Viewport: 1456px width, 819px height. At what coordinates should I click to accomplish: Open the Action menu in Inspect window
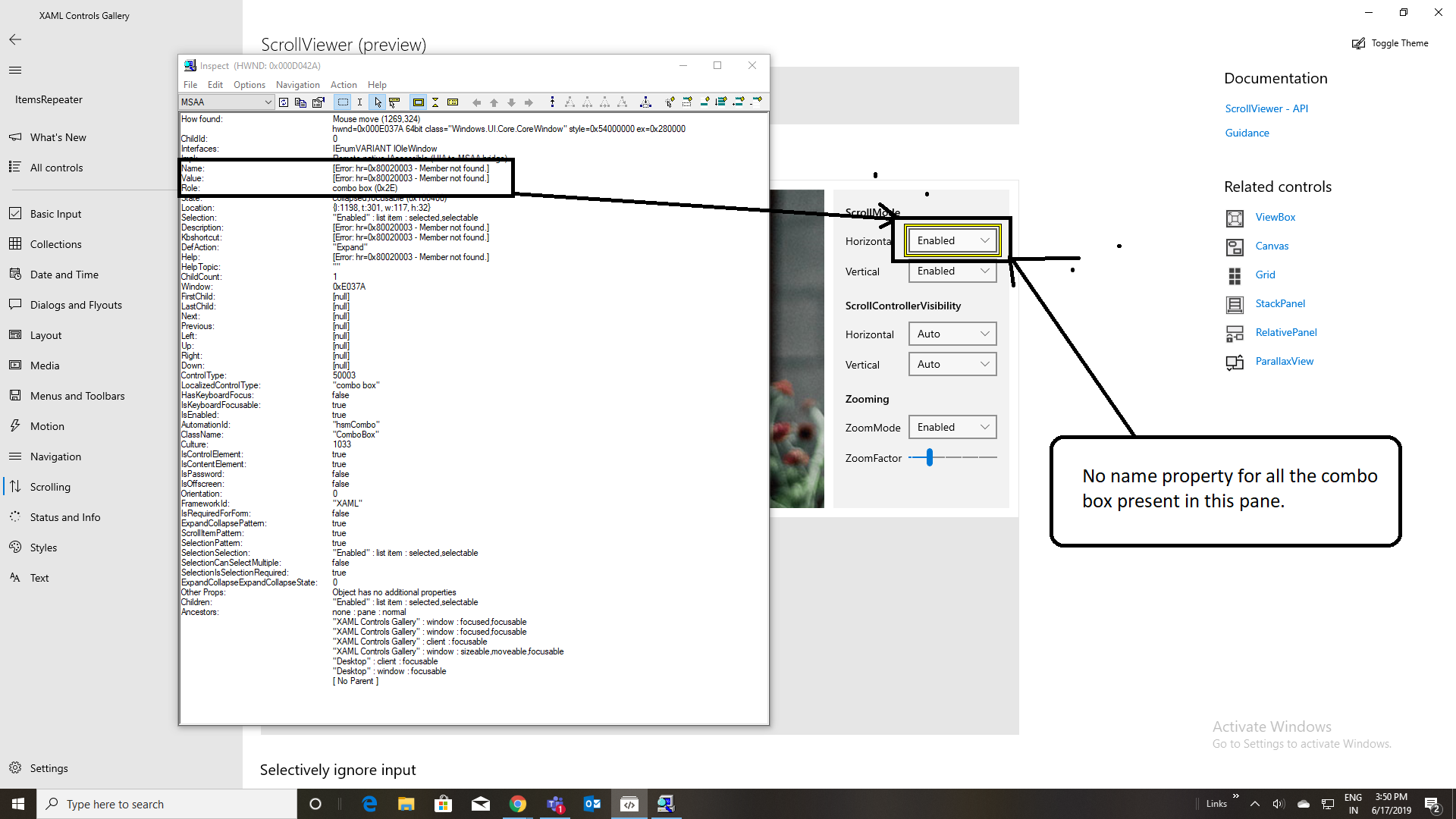(x=343, y=84)
